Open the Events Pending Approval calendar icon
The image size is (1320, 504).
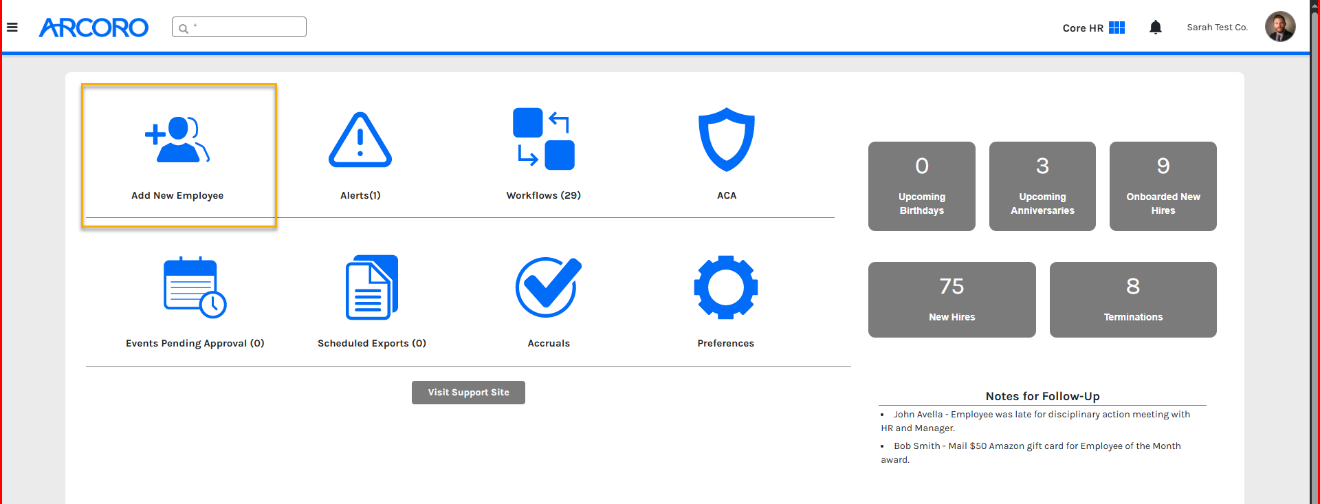[x=195, y=287]
